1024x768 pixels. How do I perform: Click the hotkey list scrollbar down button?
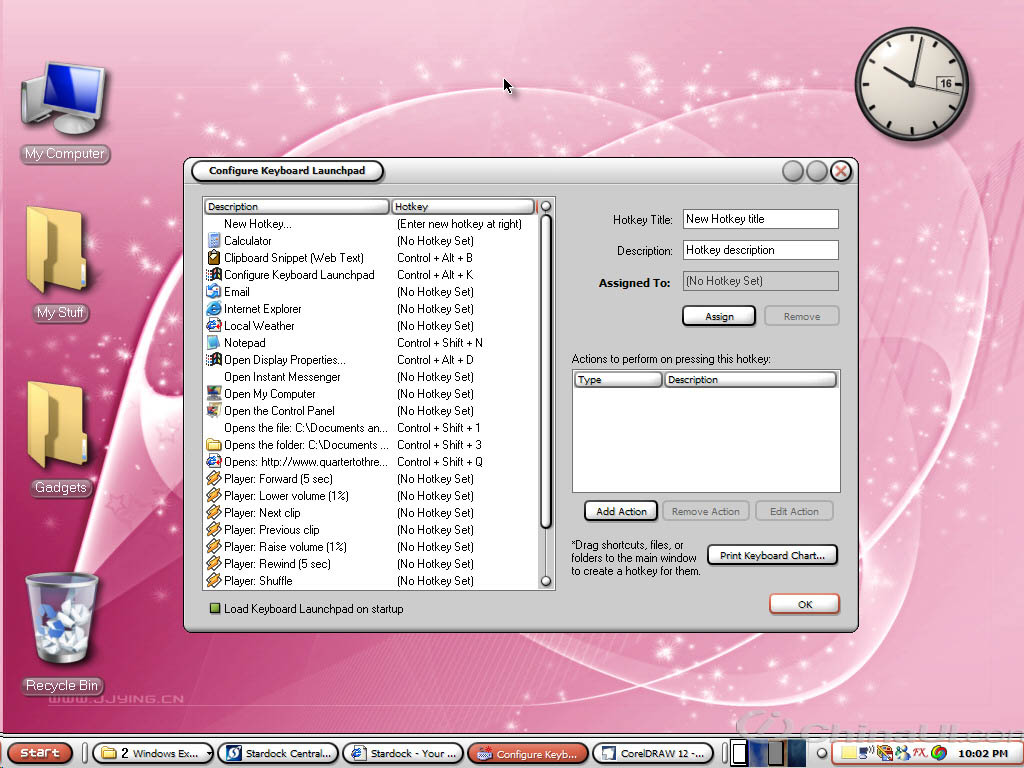pyautogui.click(x=546, y=581)
